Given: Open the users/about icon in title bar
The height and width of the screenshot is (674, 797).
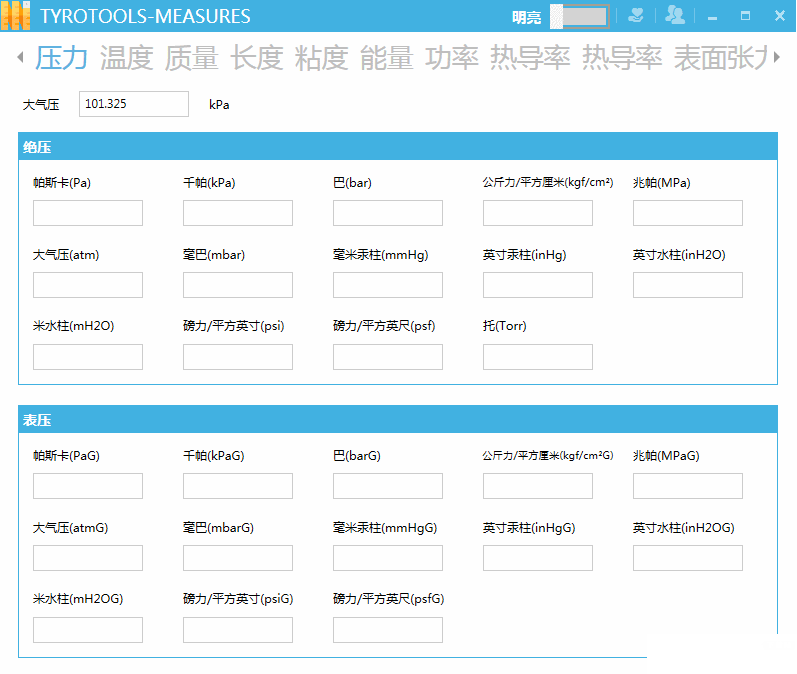Looking at the screenshot, I should point(675,16).
